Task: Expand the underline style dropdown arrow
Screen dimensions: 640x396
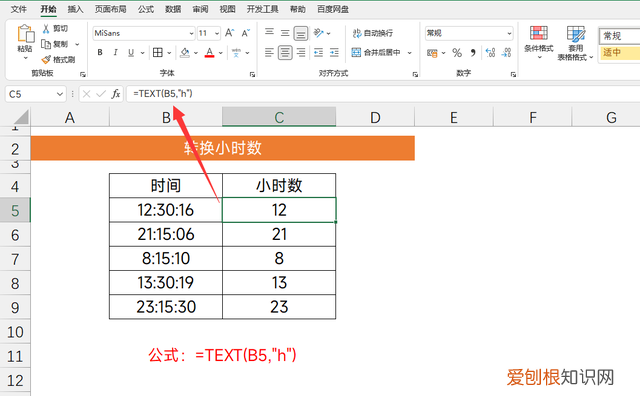Action: [x=142, y=53]
